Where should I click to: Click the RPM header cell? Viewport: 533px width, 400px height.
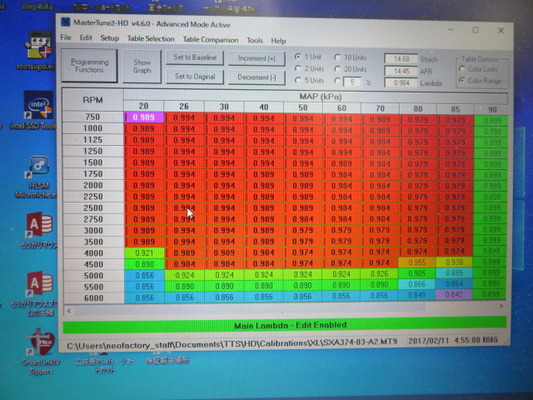tap(93, 100)
